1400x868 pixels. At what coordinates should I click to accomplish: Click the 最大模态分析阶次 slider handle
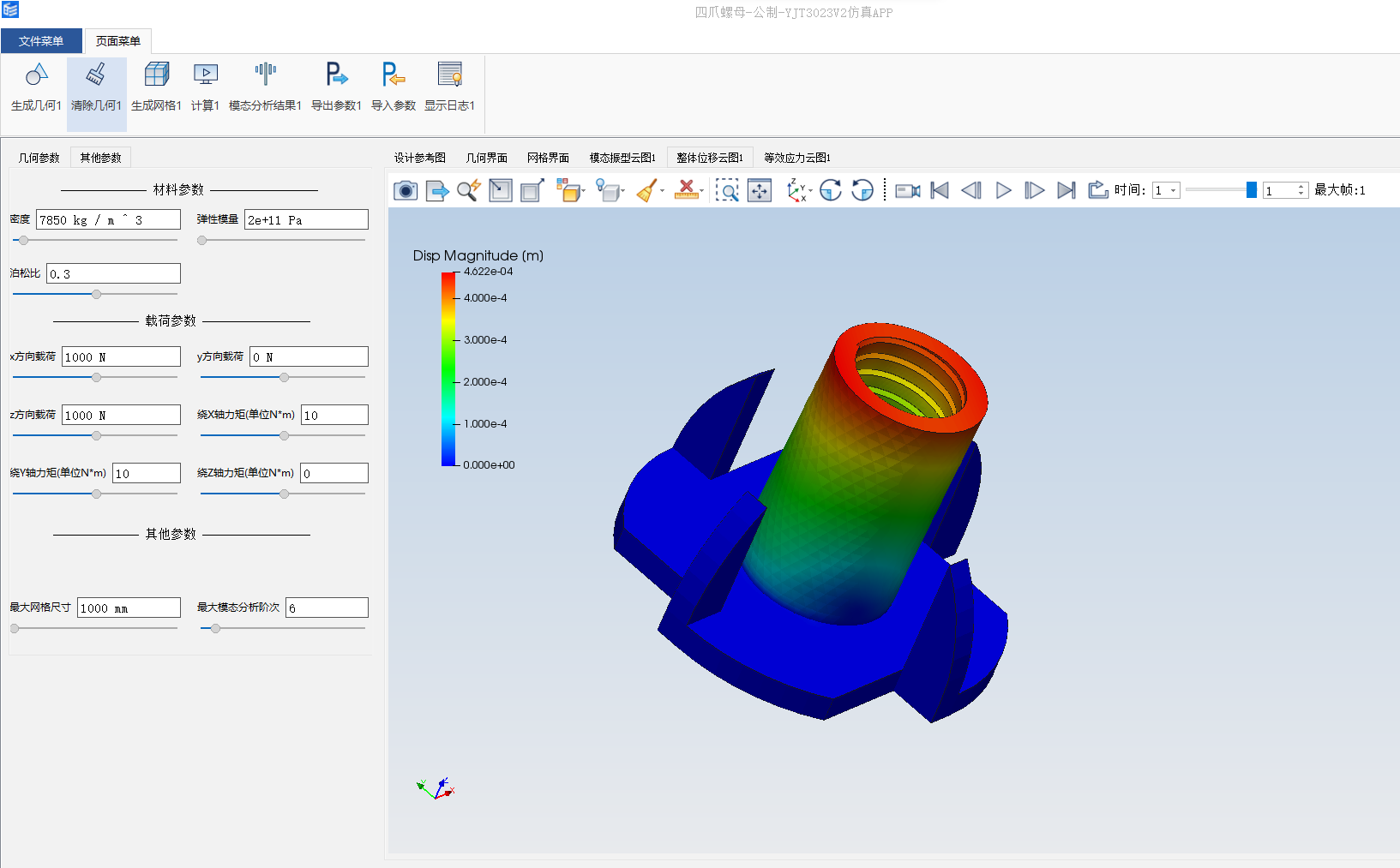[215, 629]
